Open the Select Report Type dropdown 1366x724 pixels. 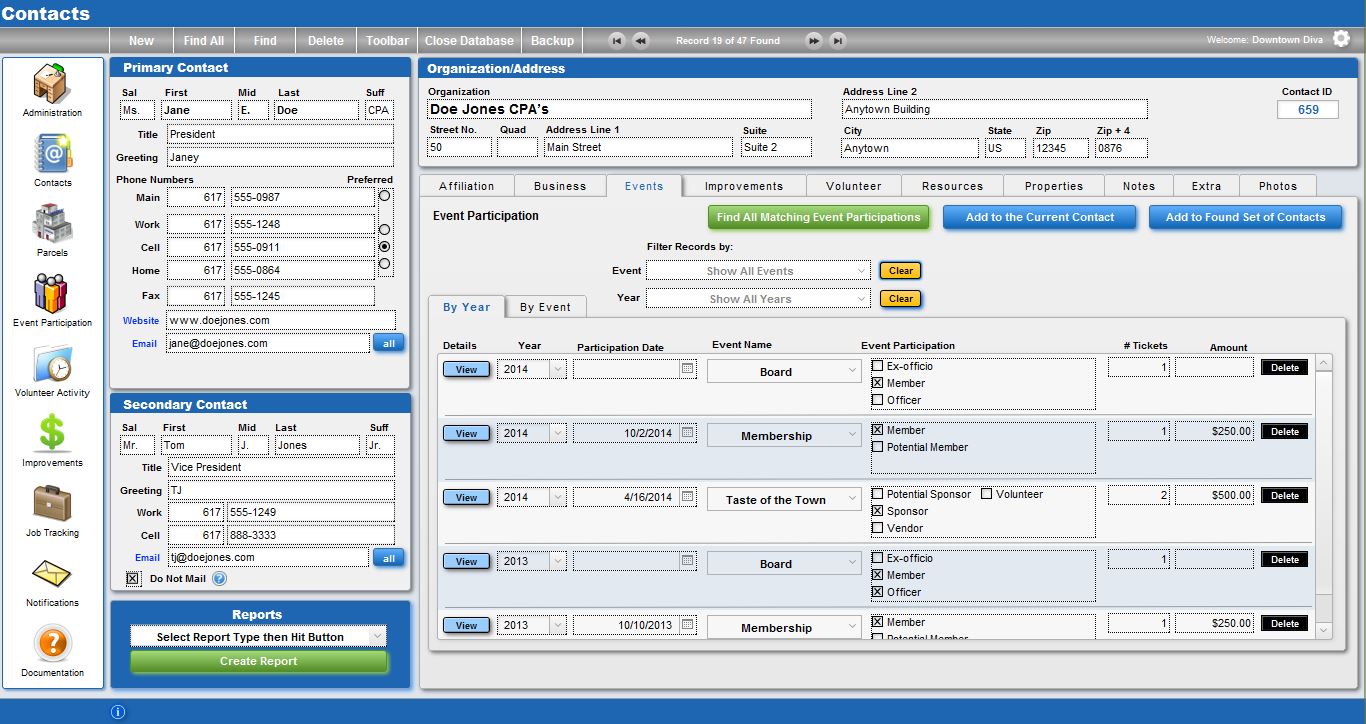[x=258, y=637]
